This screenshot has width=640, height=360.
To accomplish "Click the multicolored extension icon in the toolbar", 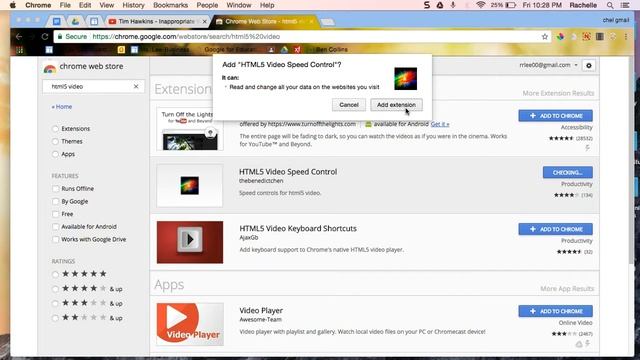I will click(x=560, y=37).
